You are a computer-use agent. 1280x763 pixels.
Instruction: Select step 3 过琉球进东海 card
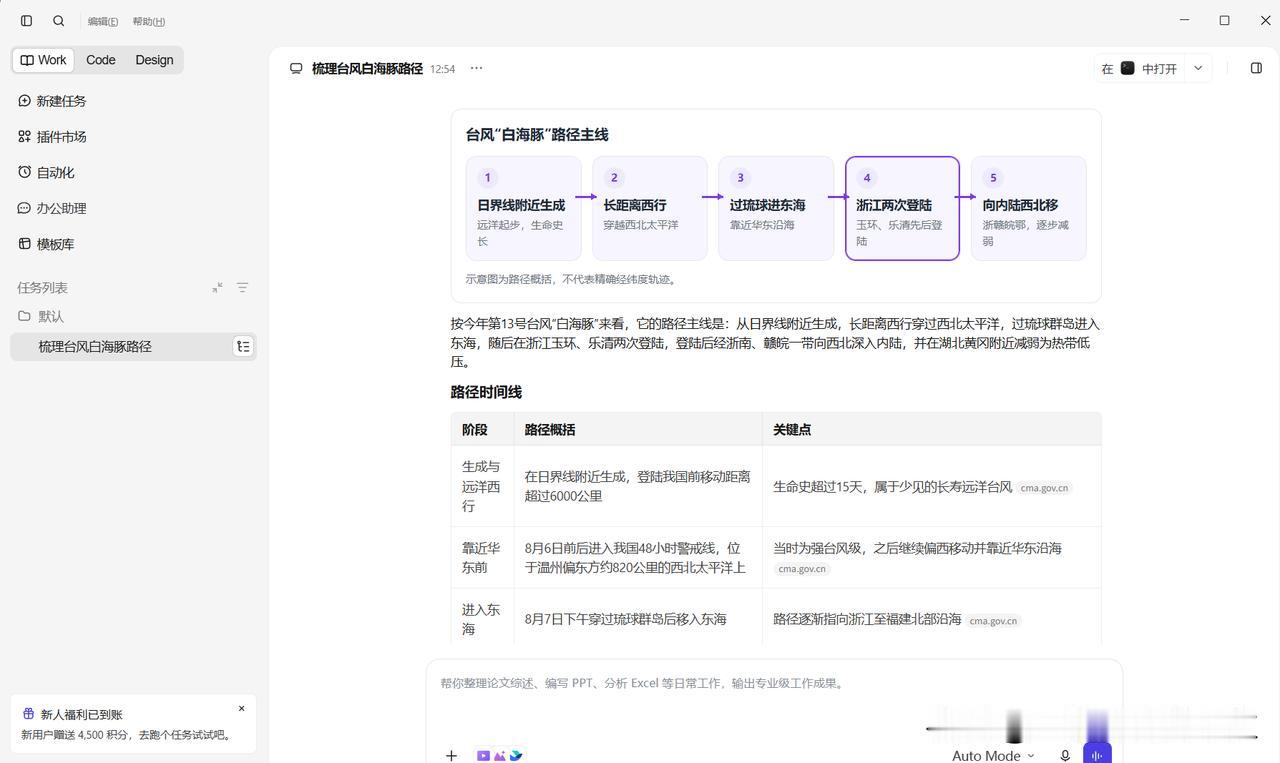(x=776, y=208)
